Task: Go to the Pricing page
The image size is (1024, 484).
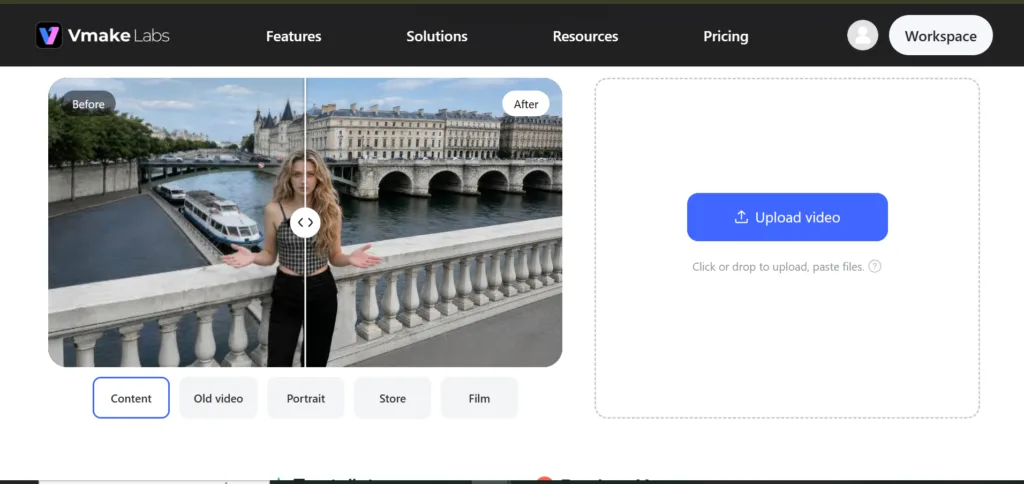Action: (x=726, y=37)
